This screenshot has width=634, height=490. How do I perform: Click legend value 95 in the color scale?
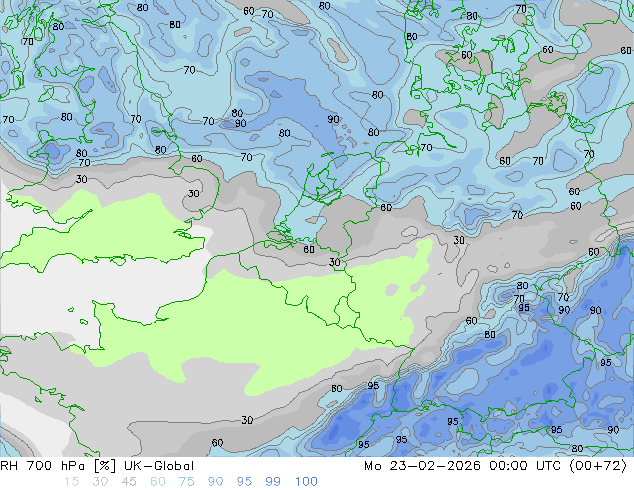244,482
